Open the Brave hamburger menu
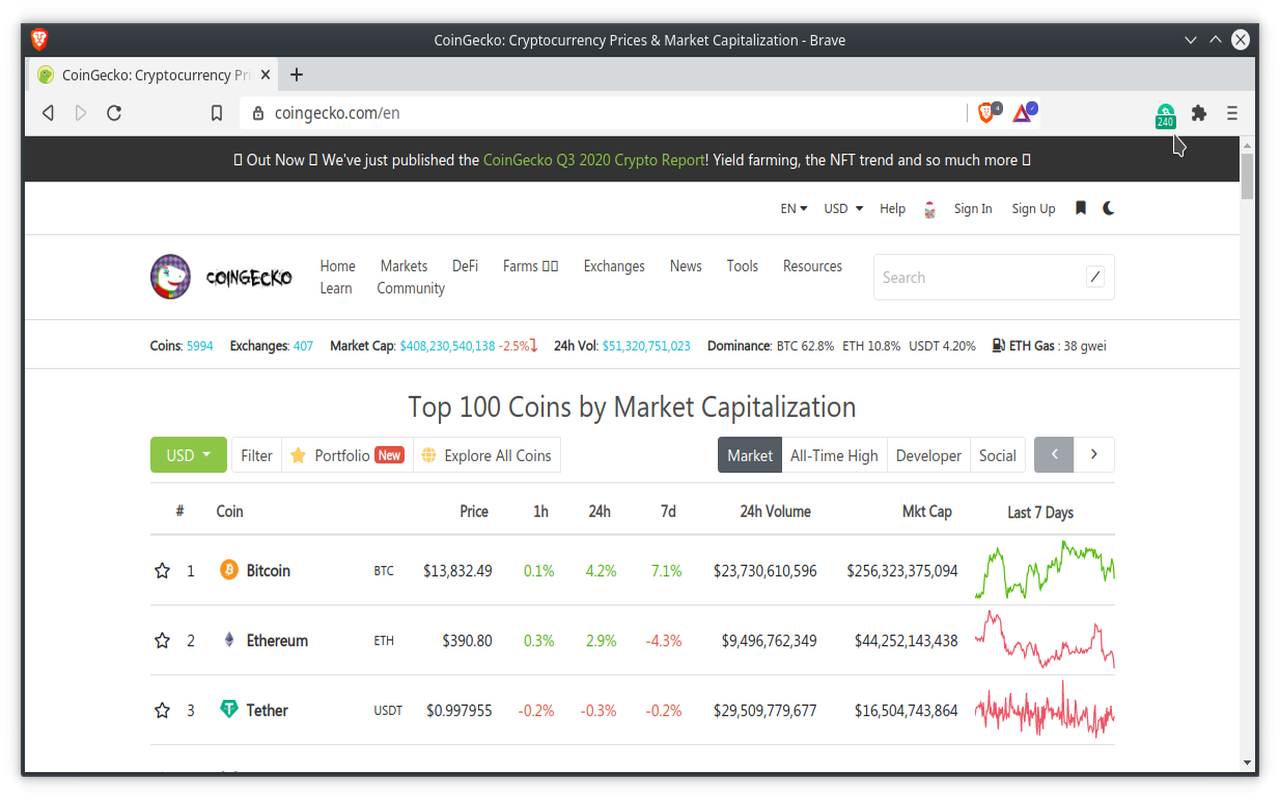This screenshot has width=1280, height=800. 1232,113
